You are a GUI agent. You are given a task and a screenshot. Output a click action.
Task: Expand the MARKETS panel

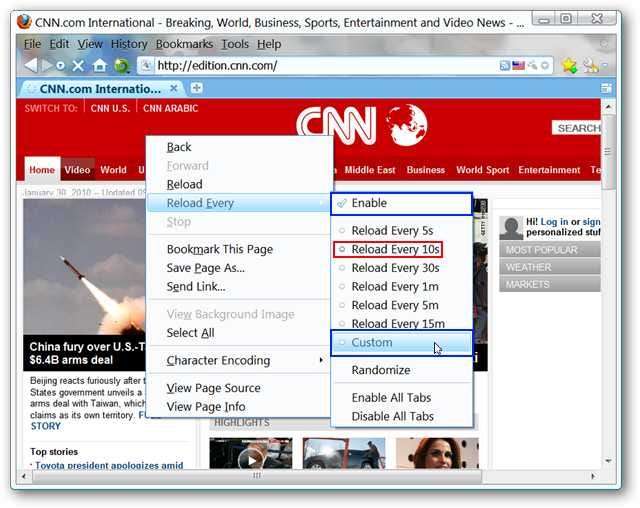pos(550,284)
